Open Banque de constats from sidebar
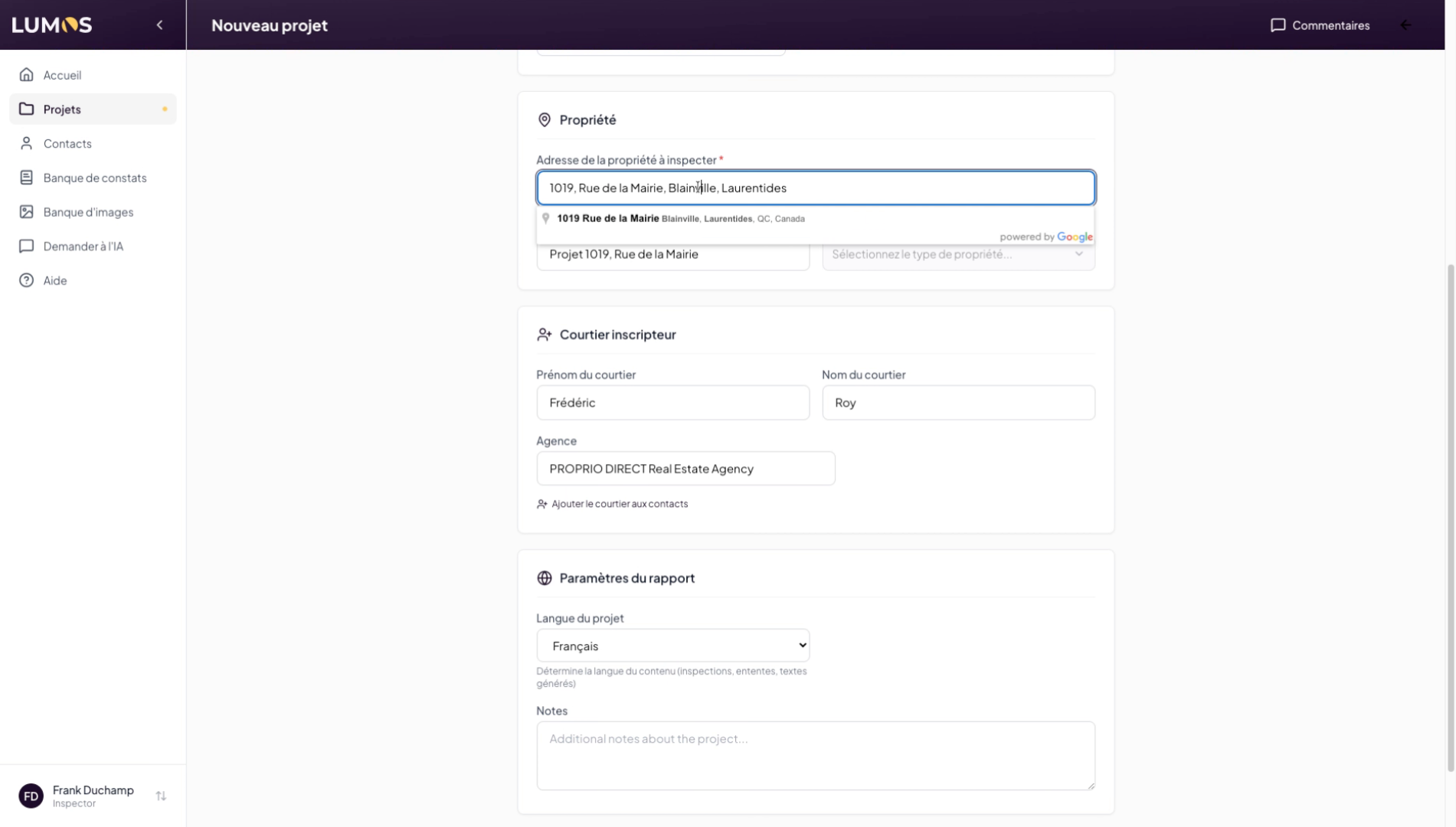This screenshot has width=1456, height=827. pos(94,178)
